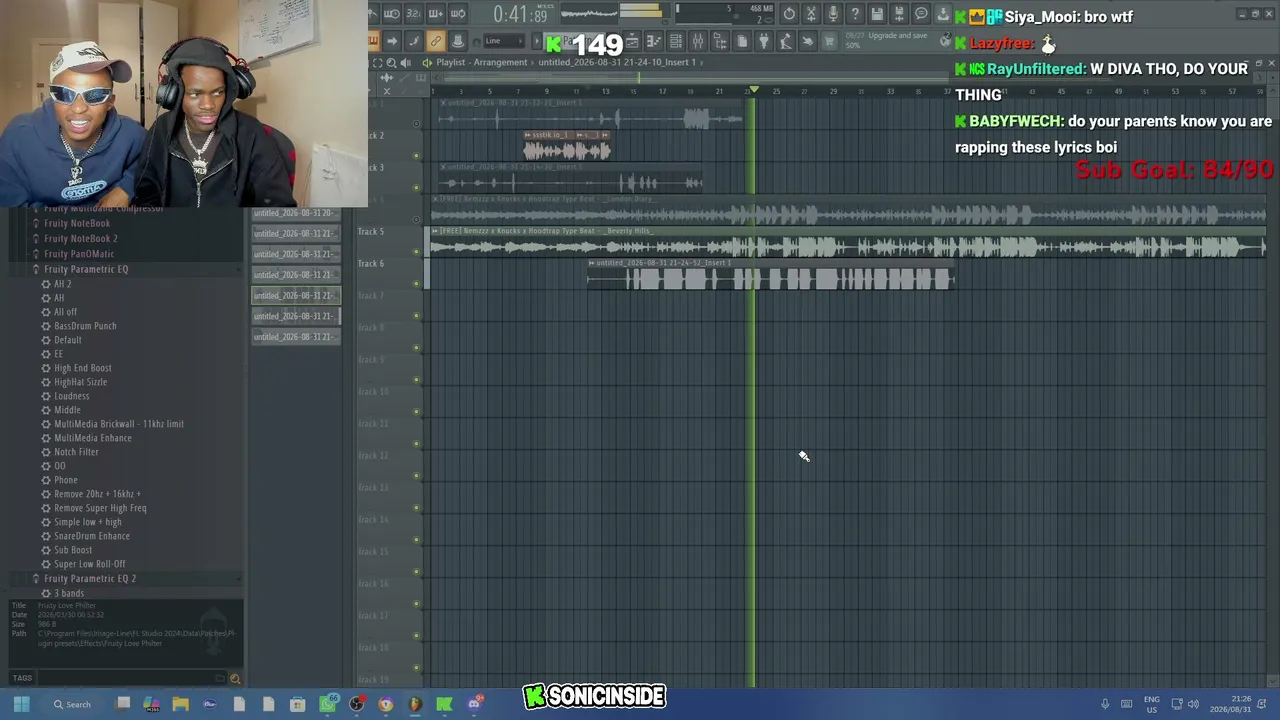Select the Phone preset
Screen dimensions: 1280x720
[66, 480]
